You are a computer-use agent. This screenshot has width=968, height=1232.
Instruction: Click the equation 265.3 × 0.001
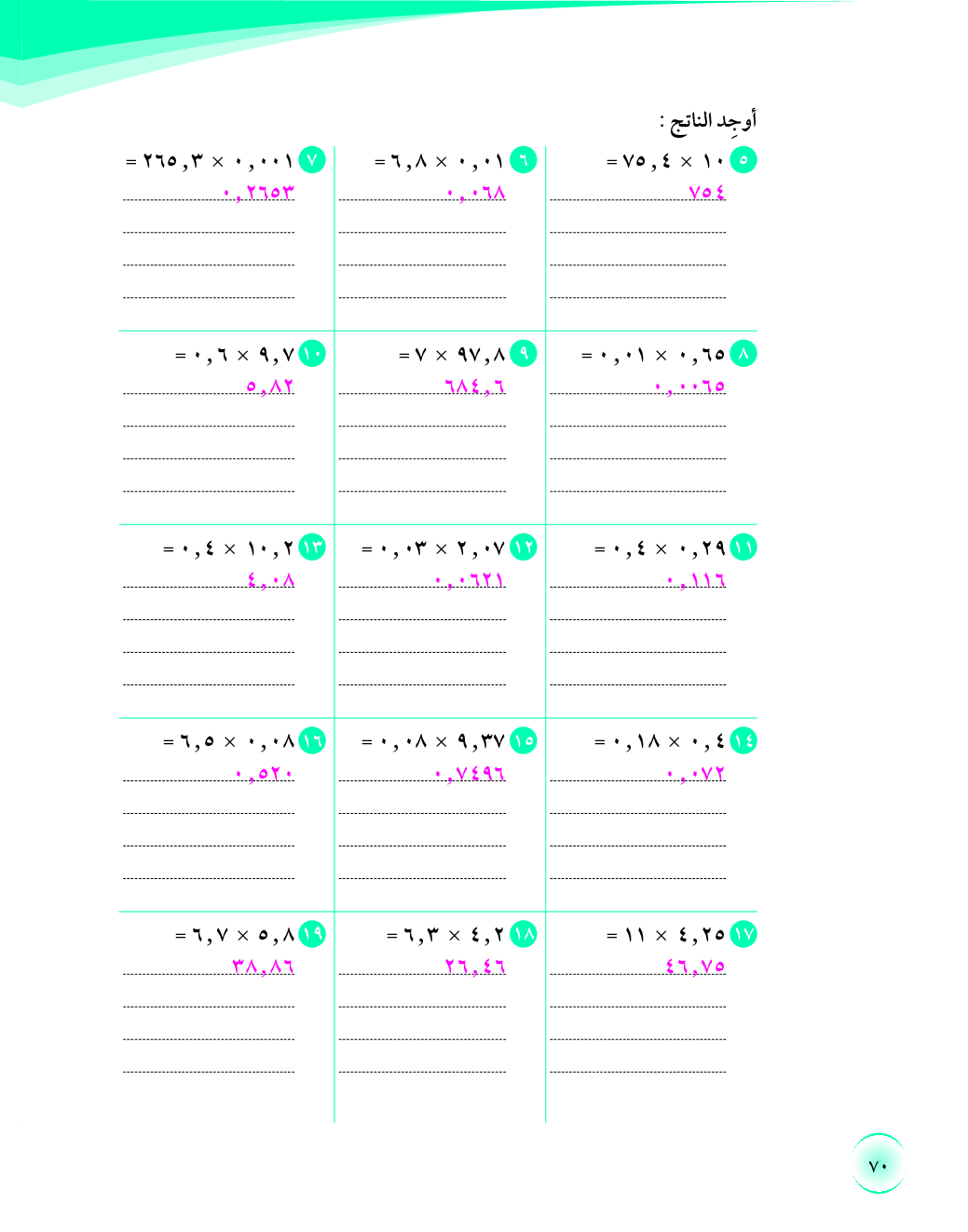click(x=210, y=161)
